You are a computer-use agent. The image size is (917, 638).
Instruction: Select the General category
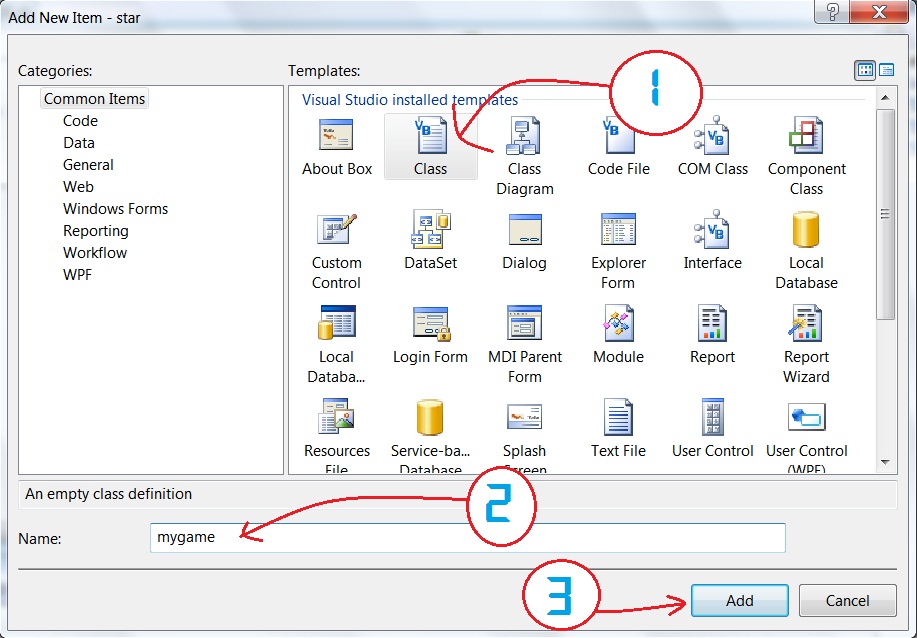[x=88, y=165]
